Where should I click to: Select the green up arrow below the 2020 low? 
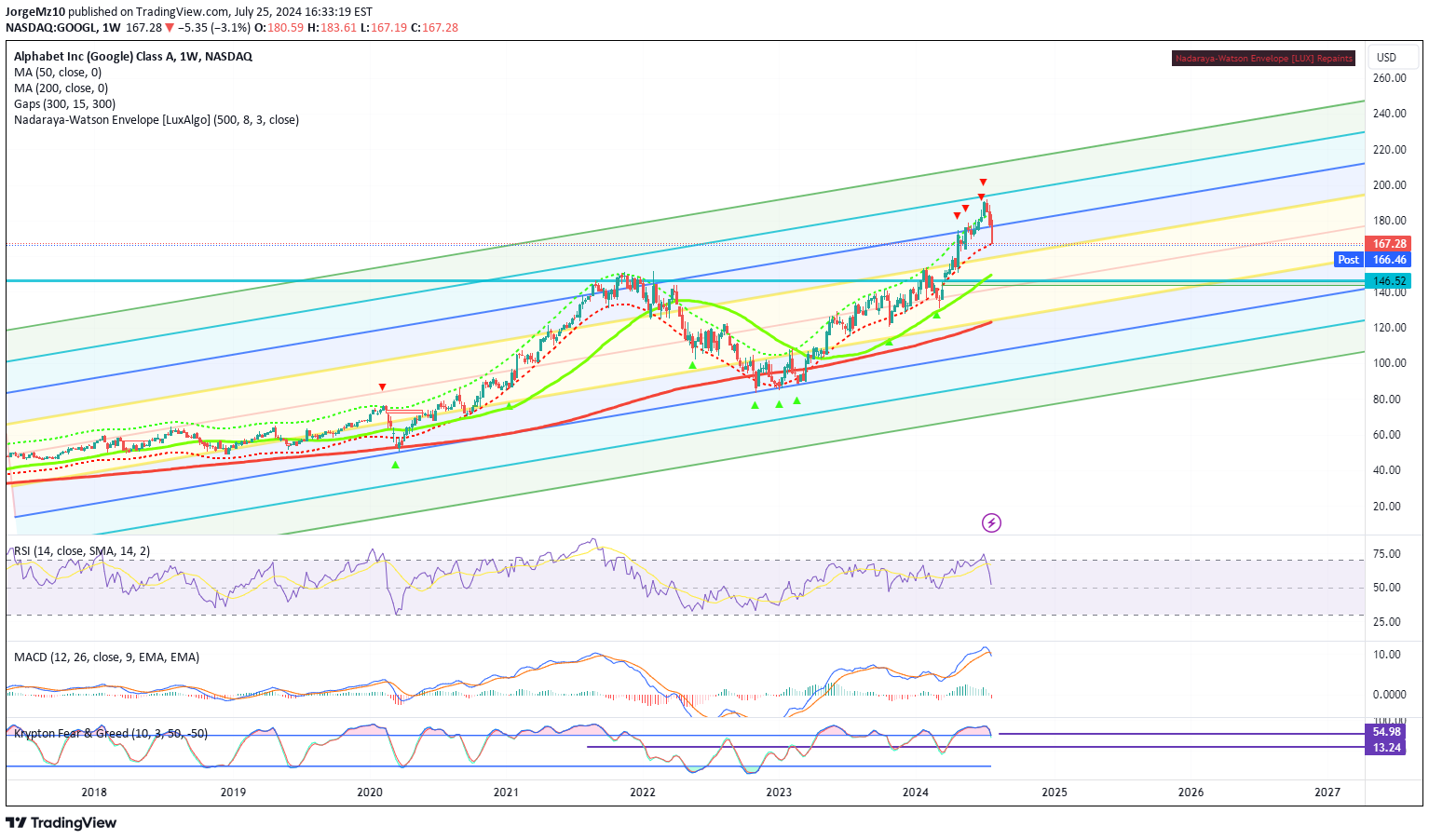point(396,465)
